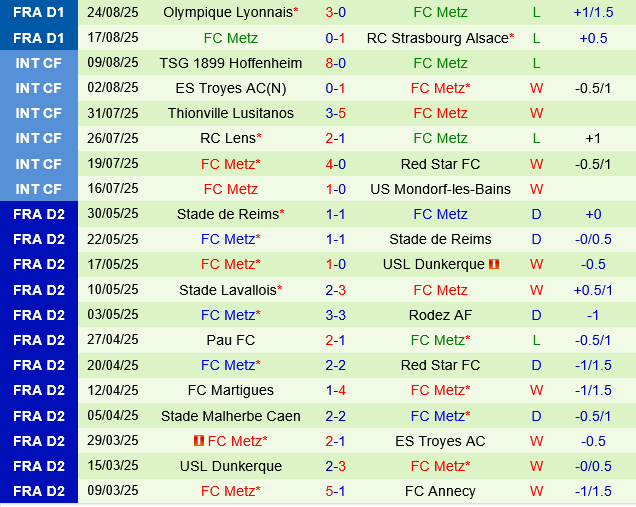
Task: Open TSG 1899 Hoffenheim team details
Action: click(230, 63)
